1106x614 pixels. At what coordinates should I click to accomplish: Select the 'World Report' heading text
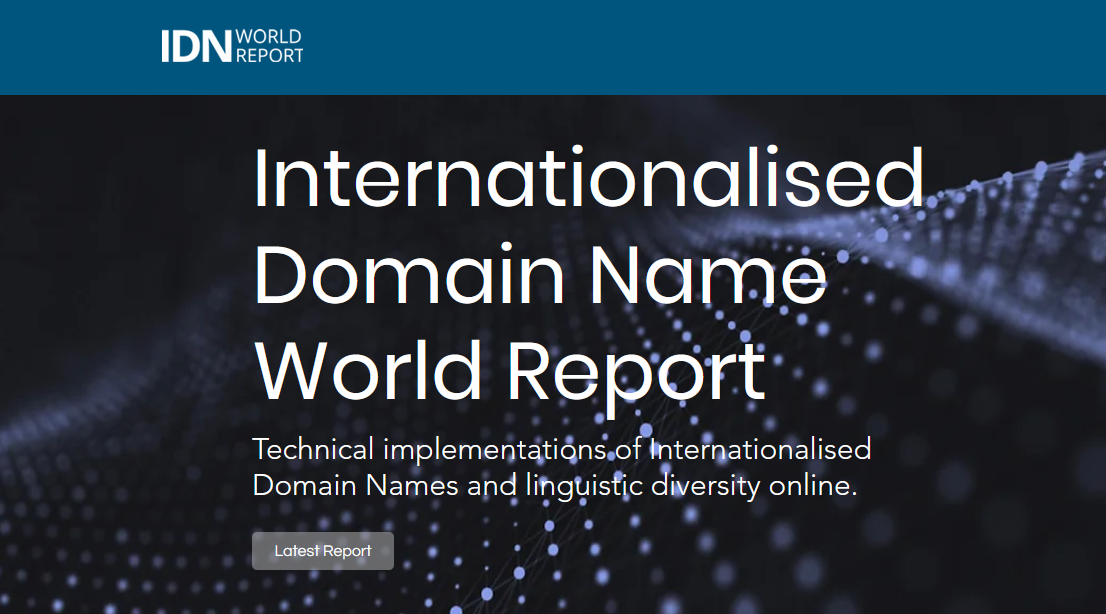click(509, 368)
